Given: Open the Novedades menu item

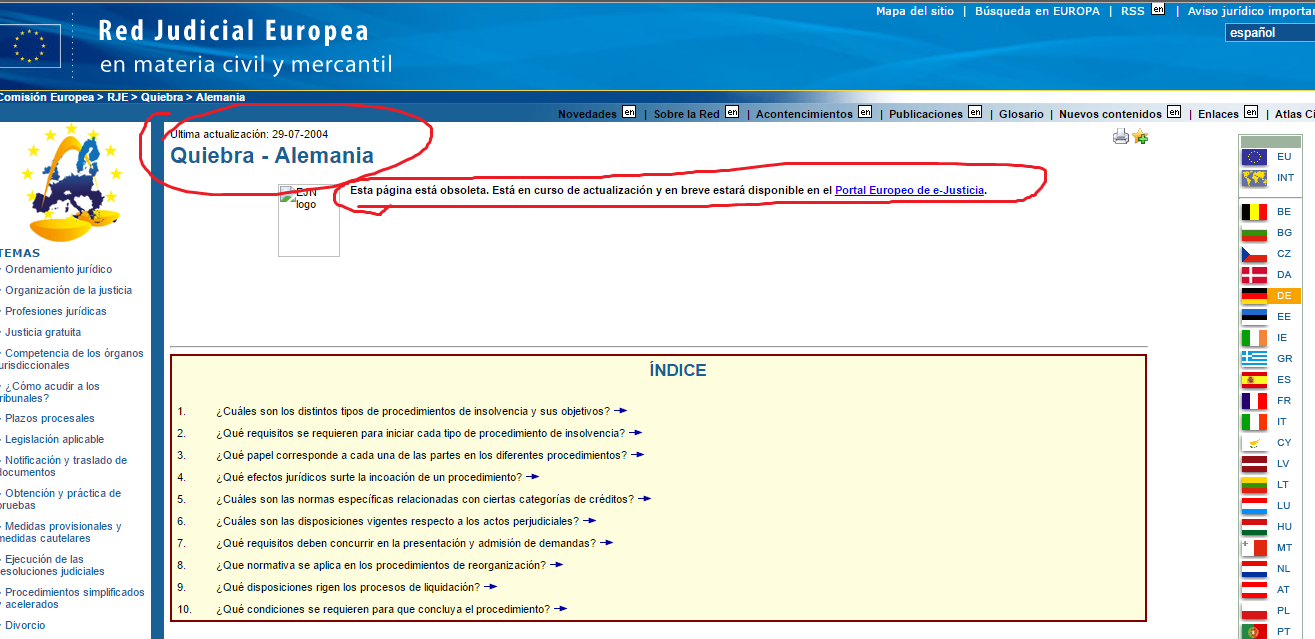Looking at the screenshot, I should [x=587, y=114].
